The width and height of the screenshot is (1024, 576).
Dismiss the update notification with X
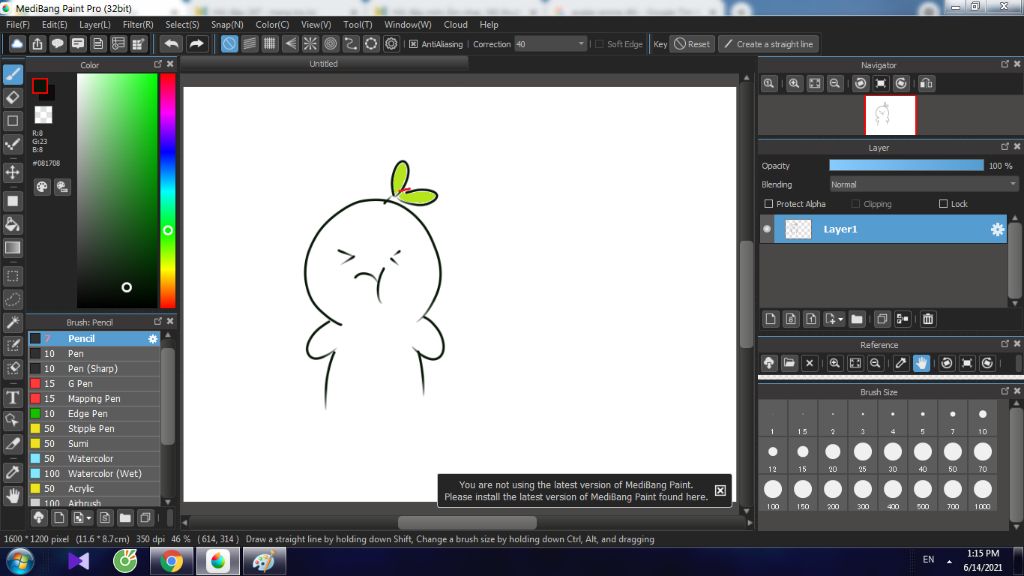click(x=720, y=490)
